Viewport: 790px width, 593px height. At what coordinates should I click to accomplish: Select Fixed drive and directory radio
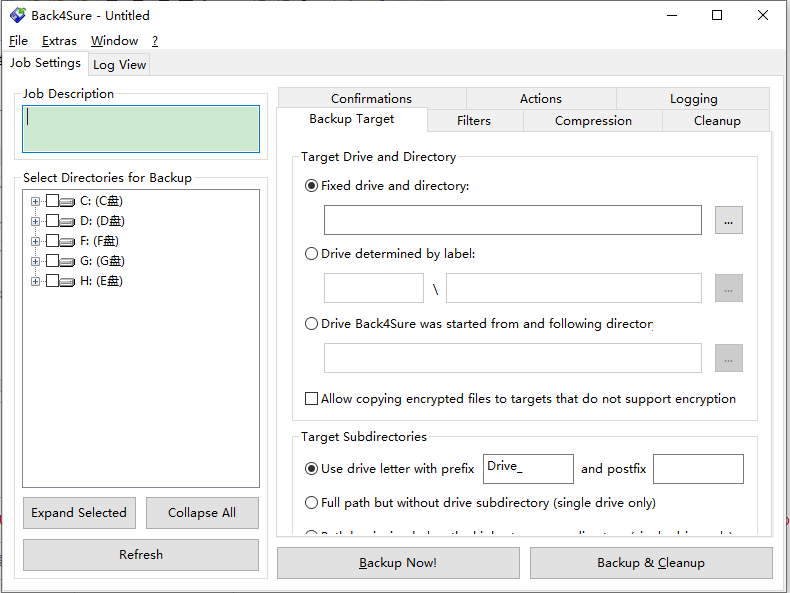pyautogui.click(x=311, y=186)
